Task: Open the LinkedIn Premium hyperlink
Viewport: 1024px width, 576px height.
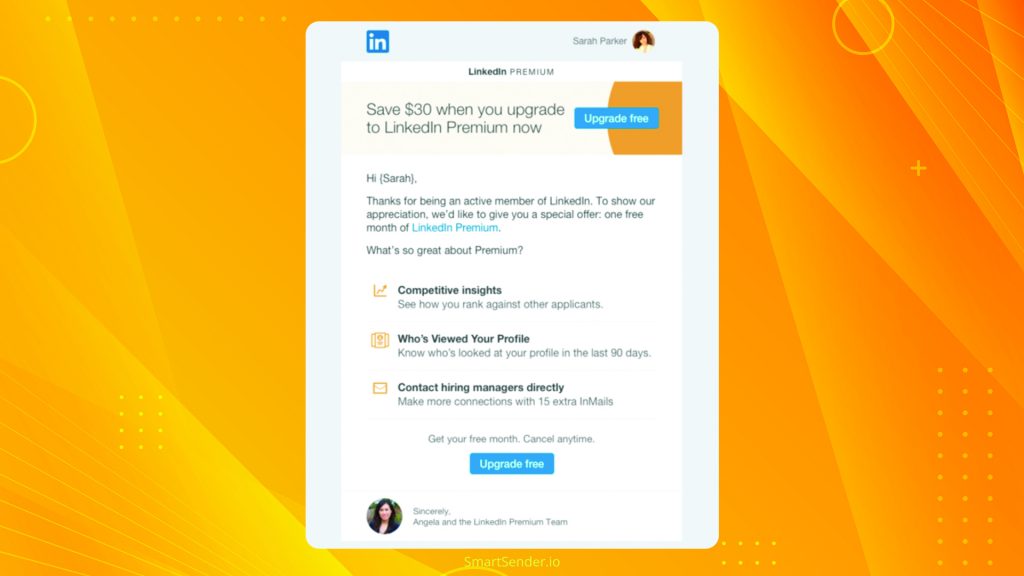Action: 455,228
